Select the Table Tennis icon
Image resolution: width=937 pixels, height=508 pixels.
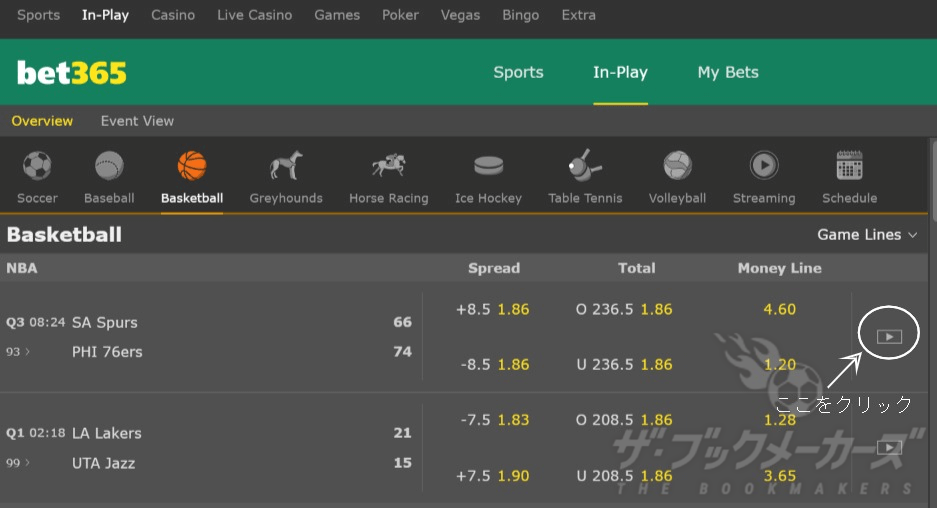tap(585, 166)
